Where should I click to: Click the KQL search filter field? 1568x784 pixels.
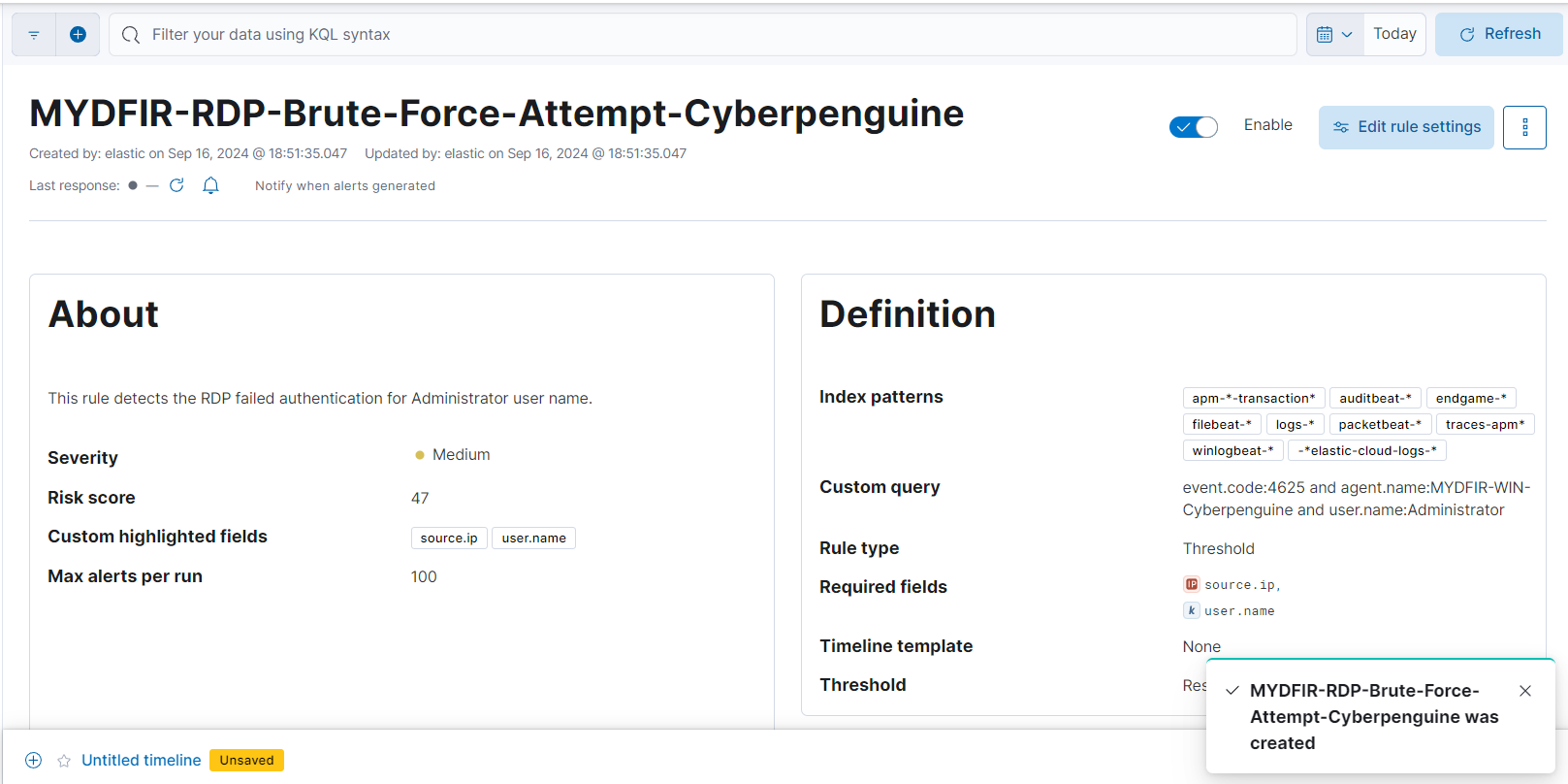pos(703,35)
